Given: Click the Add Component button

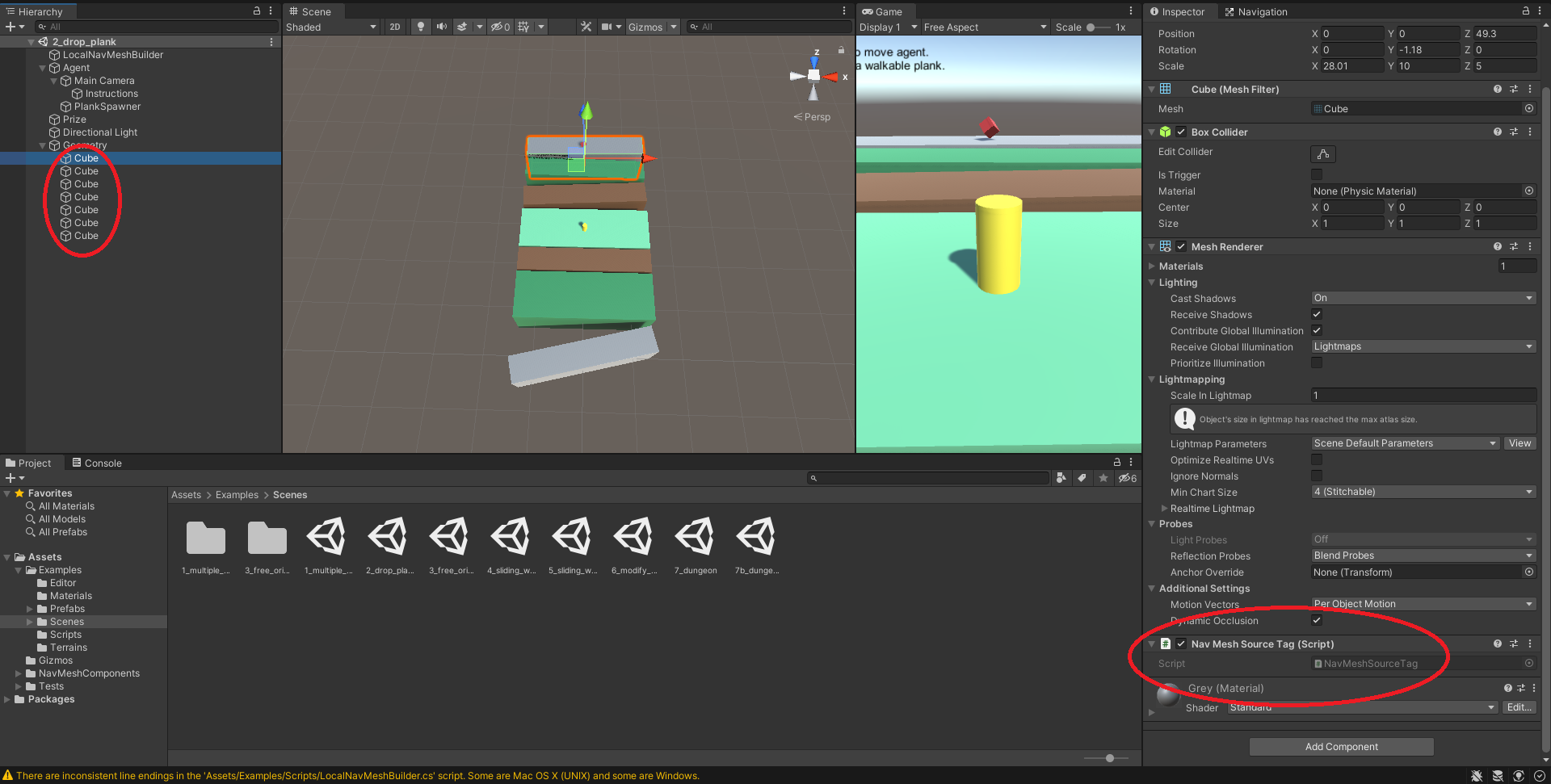Looking at the screenshot, I should [1341, 747].
